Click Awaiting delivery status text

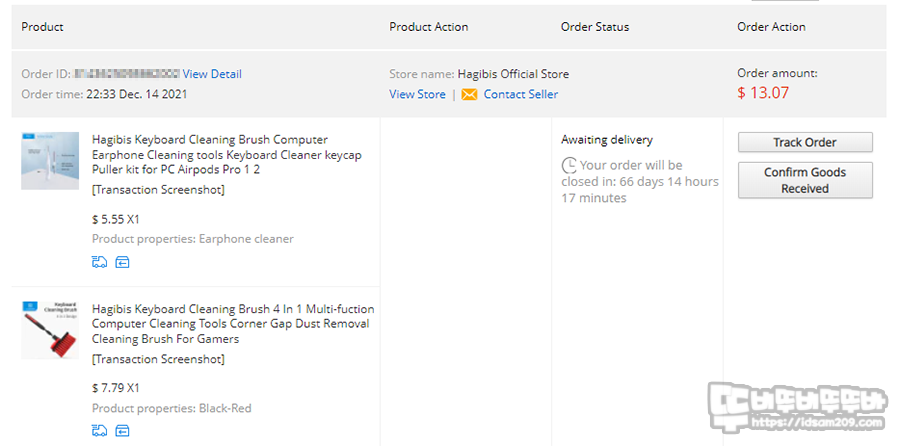(607, 139)
